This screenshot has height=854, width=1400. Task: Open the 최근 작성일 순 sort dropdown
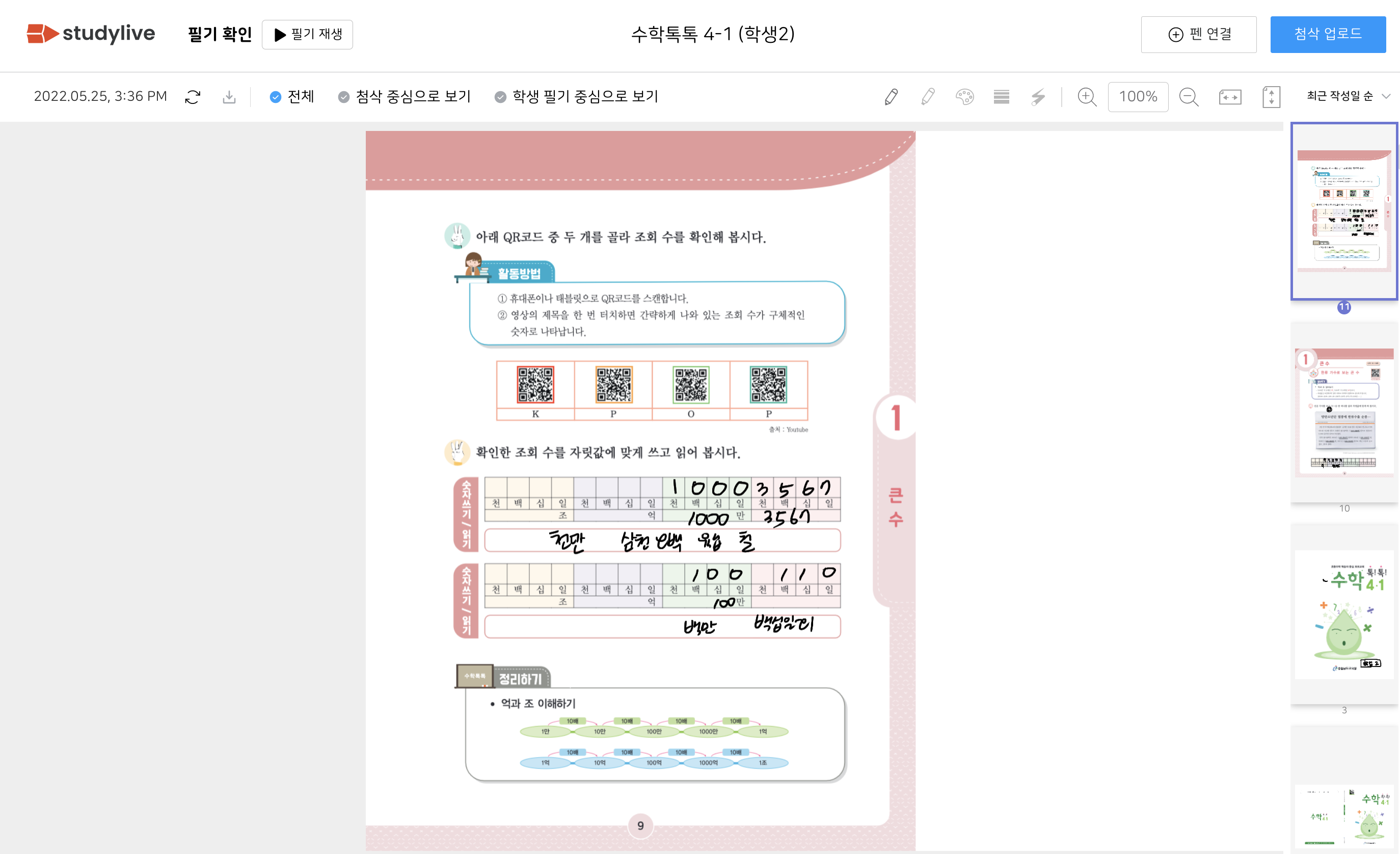click(x=1349, y=97)
